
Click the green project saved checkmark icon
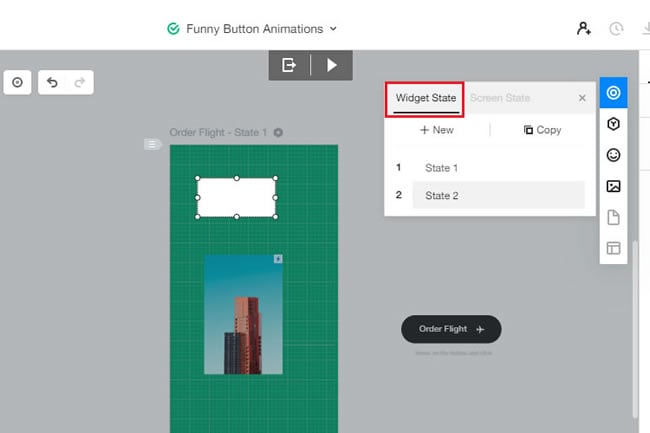pos(173,29)
